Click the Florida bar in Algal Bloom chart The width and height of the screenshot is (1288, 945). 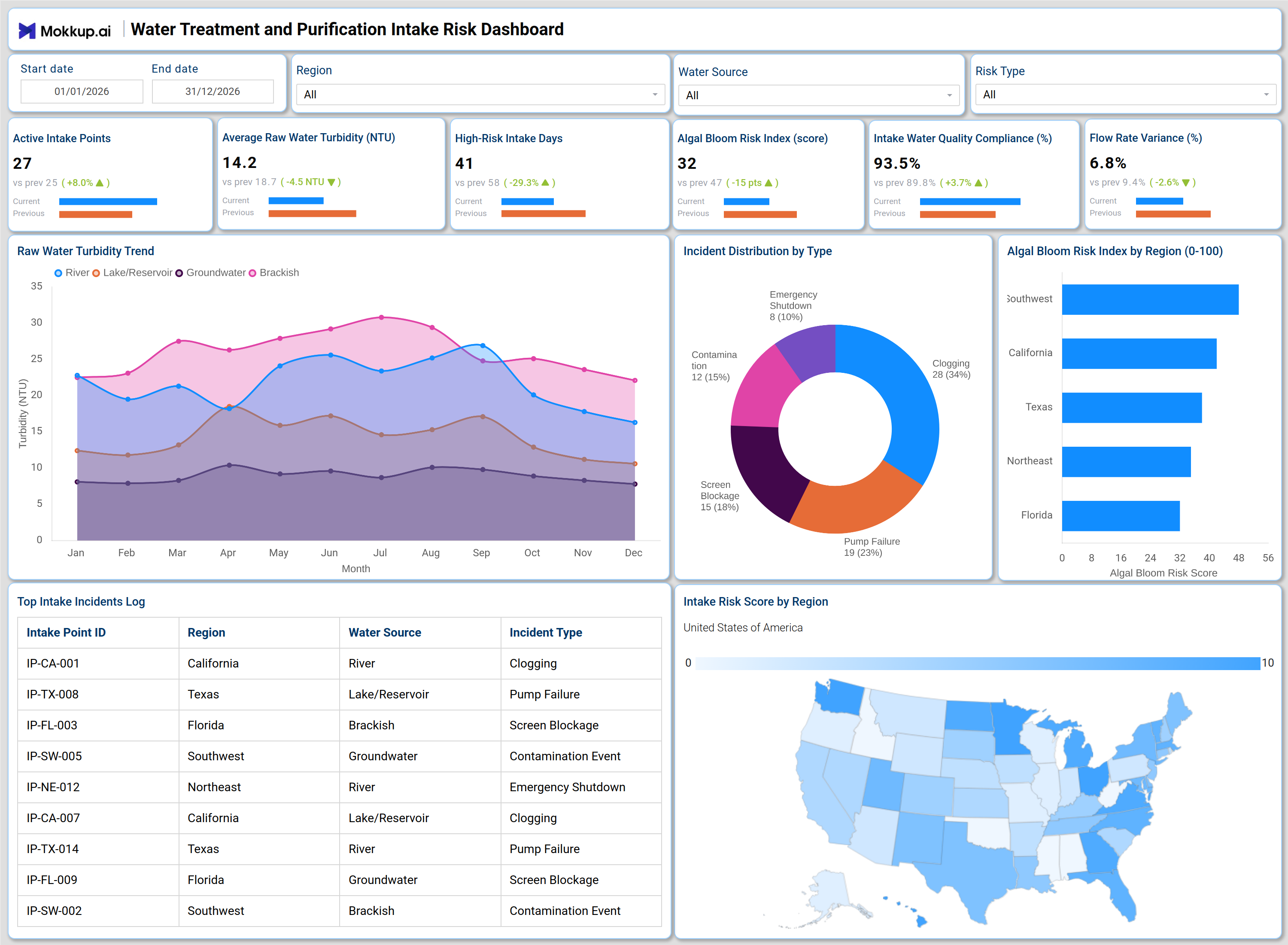[x=1121, y=516]
